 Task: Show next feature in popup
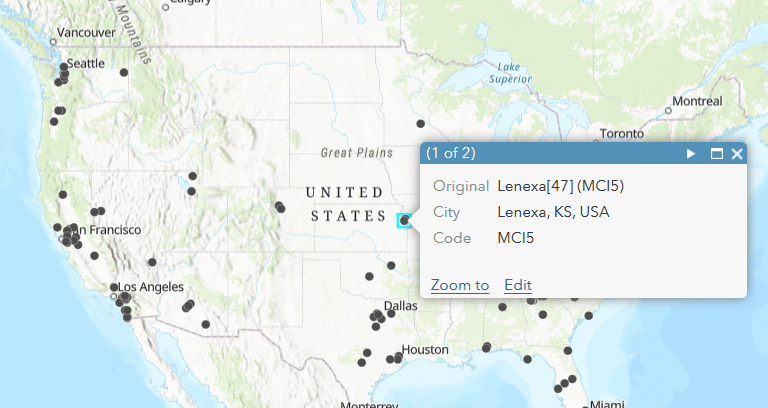(x=691, y=154)
